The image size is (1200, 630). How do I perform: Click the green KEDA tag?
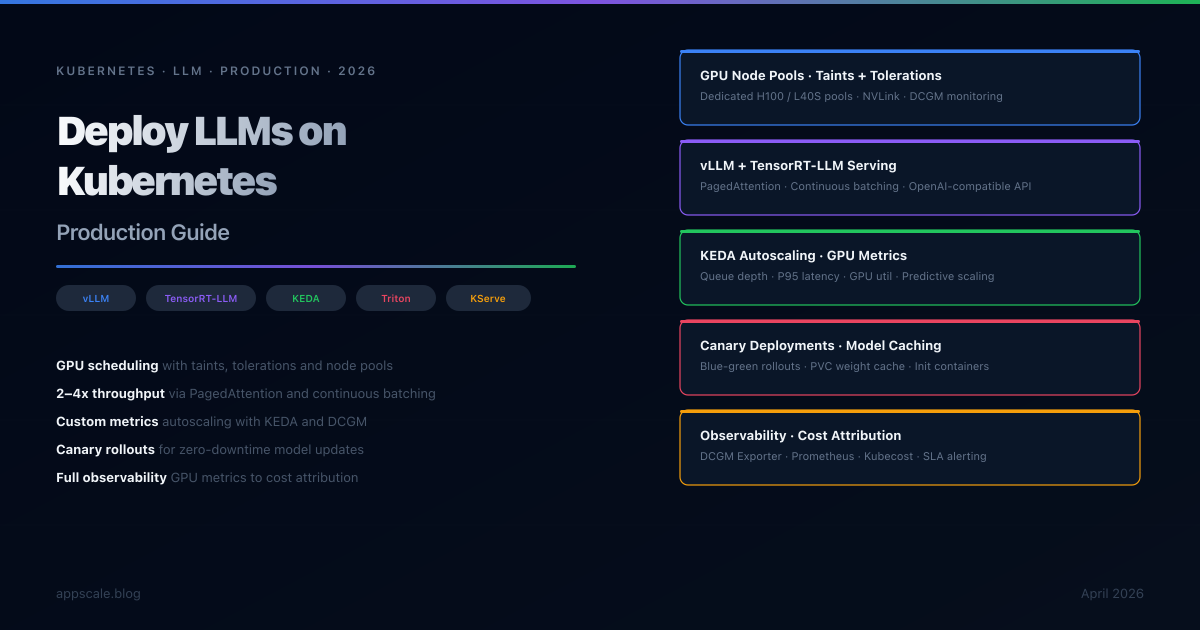coord(306,298)
